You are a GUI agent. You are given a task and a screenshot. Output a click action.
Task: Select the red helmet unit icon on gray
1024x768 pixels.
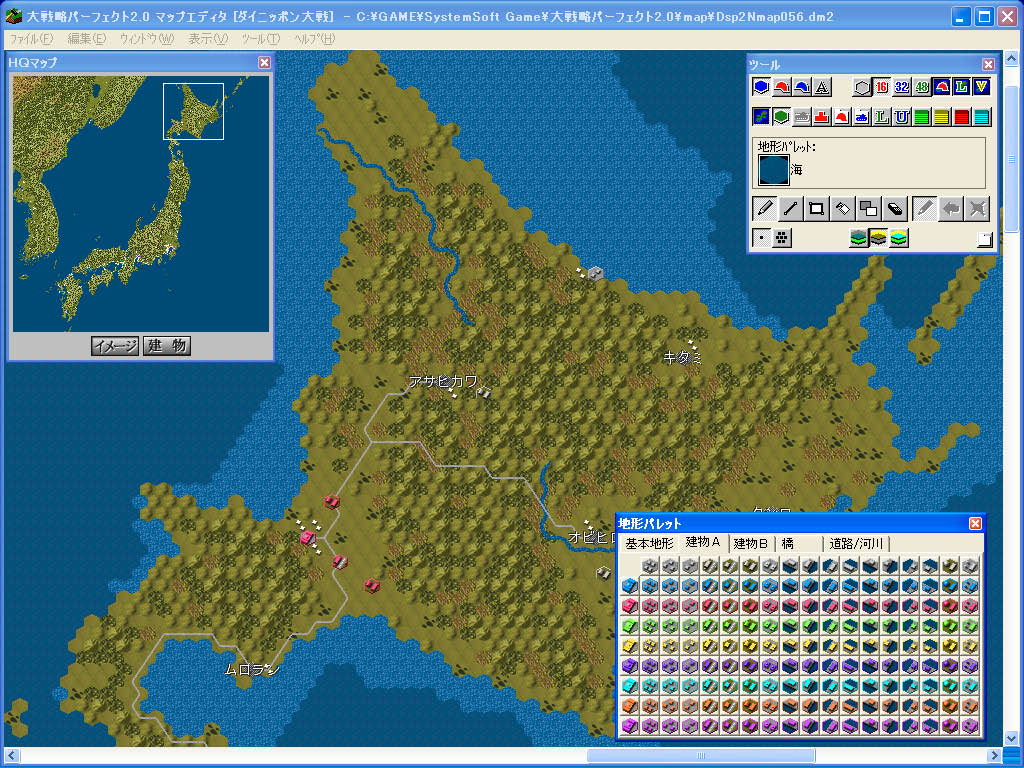[782, 86]
